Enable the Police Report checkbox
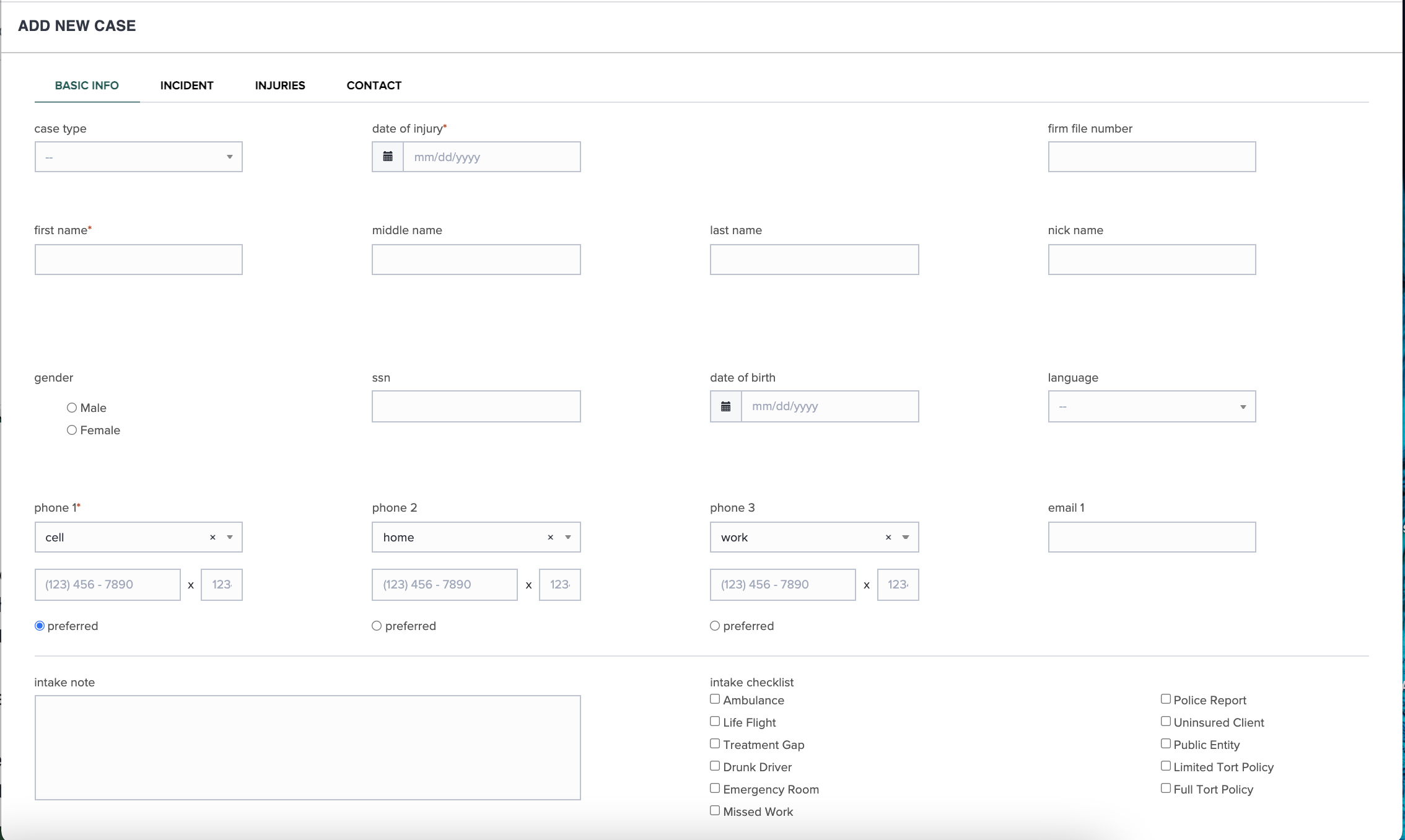The height and width of the screenshot is (840, 1405). pos(1166,699)
